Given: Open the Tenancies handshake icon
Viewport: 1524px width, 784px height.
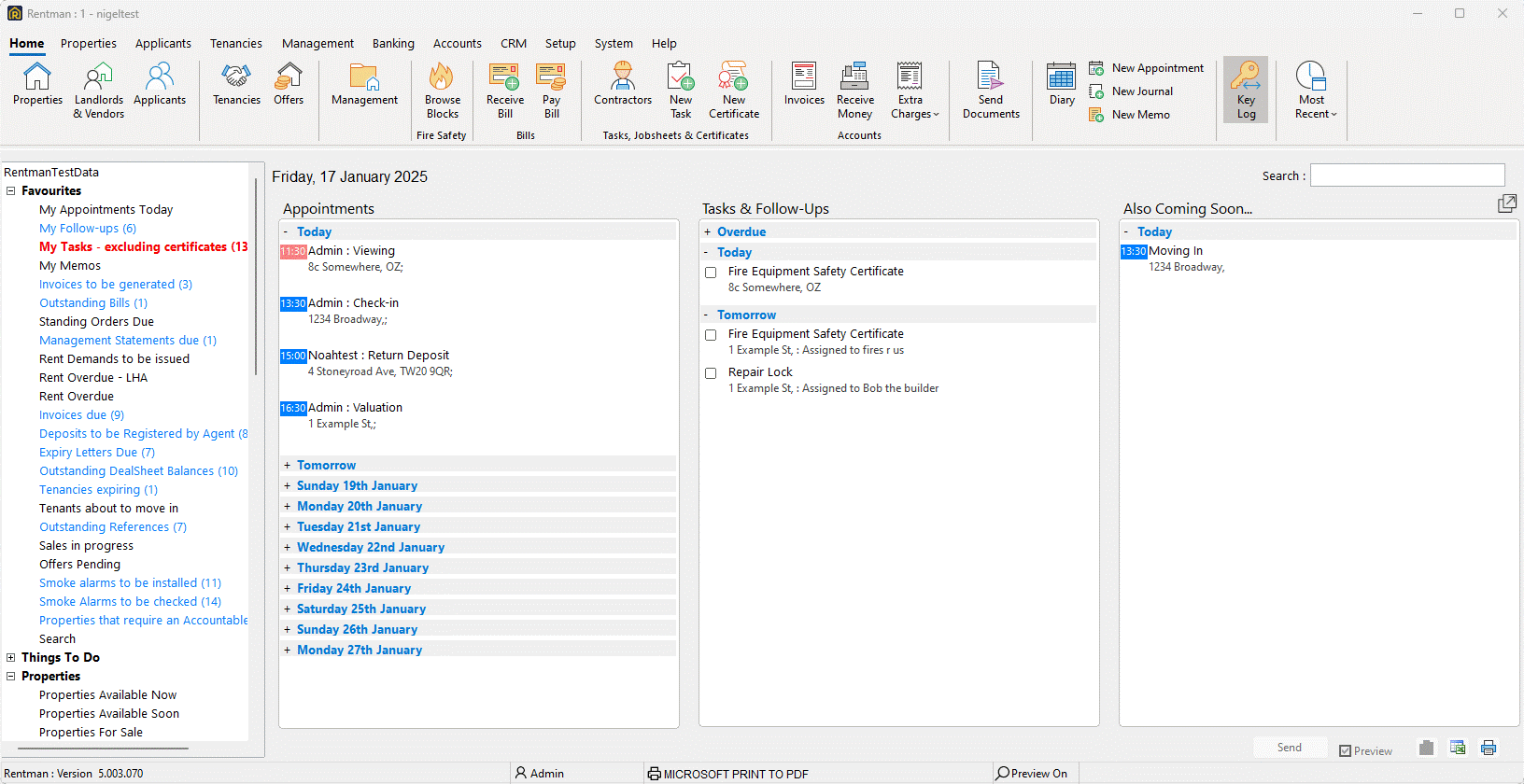Looking at the screenshot, I should (236, 85).
